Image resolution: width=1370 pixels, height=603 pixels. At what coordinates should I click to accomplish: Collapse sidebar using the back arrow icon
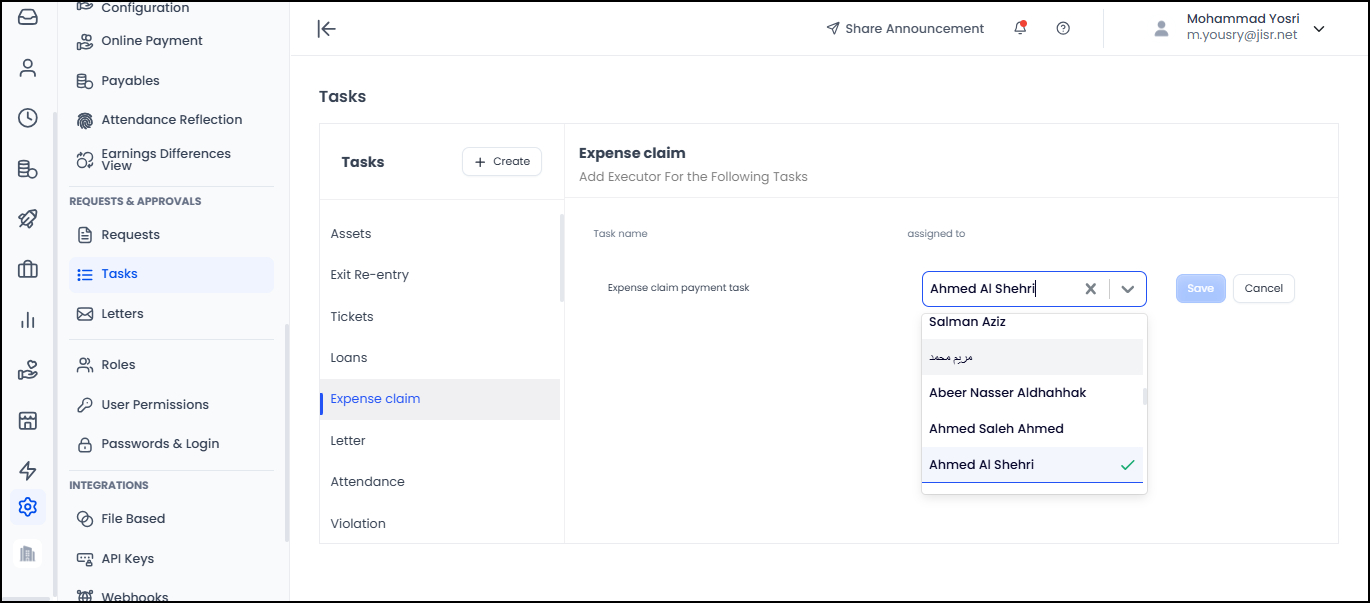(x=326, y=28)
